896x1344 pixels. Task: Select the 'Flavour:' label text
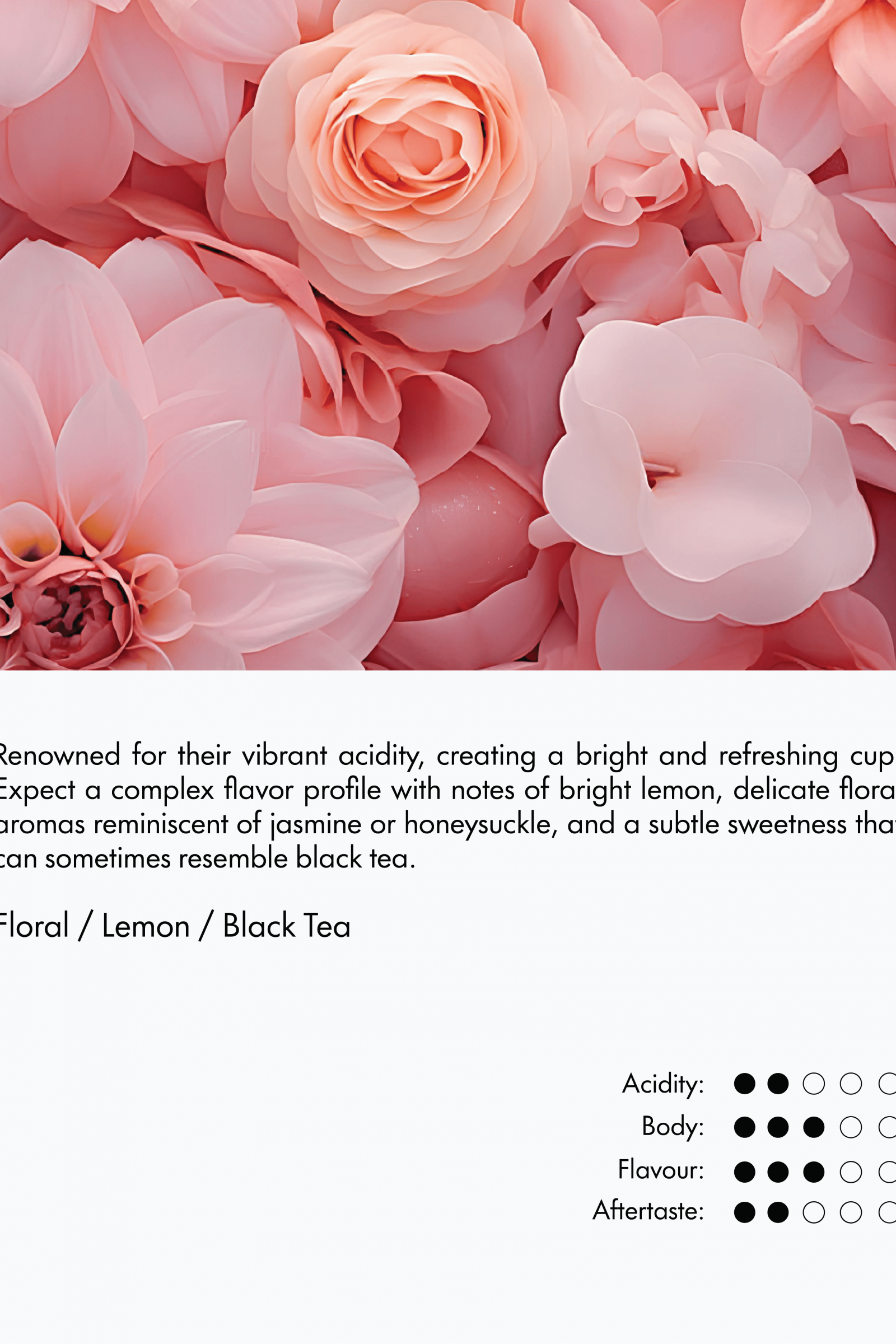click(x=661, y=1170)
